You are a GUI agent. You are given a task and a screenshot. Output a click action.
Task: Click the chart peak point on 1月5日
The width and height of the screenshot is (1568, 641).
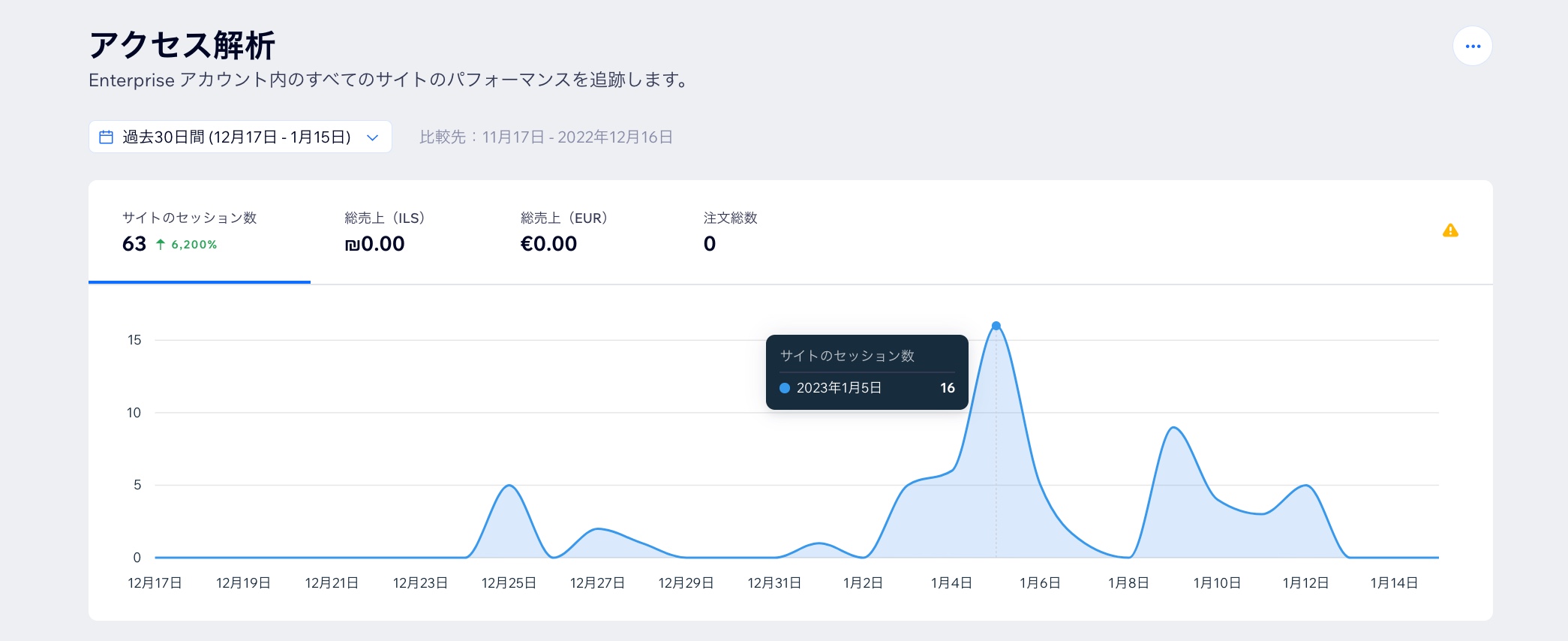point(996,326)
